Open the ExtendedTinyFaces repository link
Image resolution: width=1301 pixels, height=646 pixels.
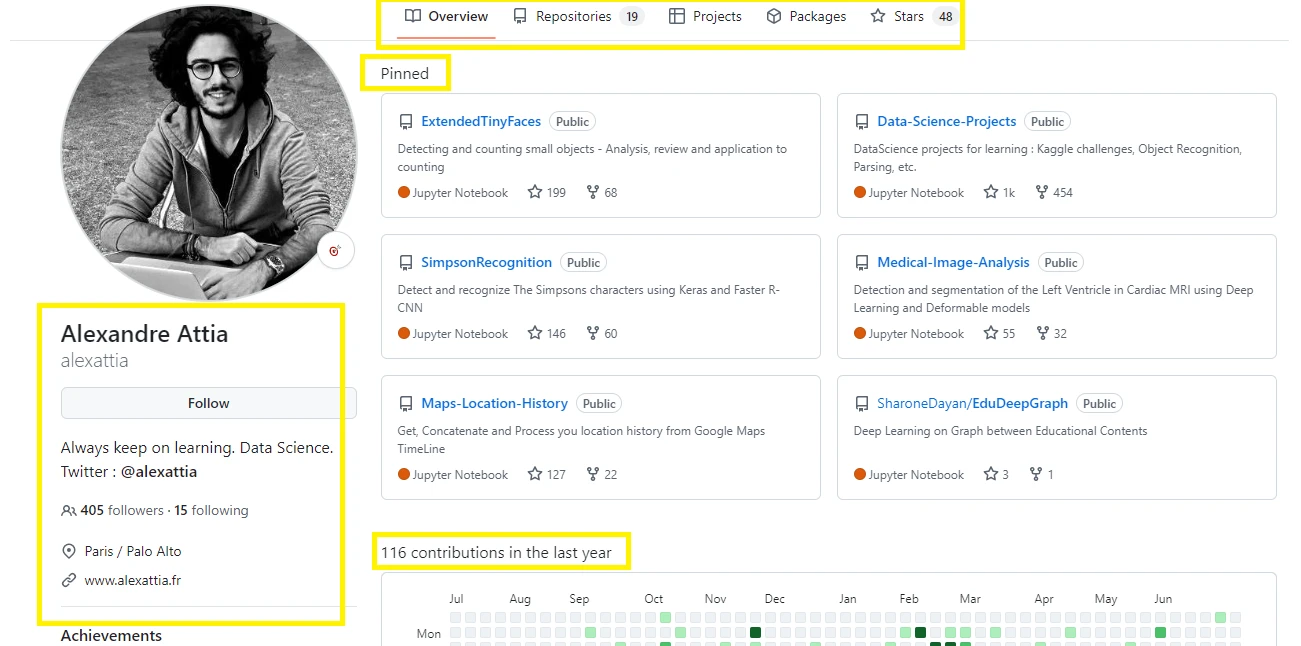(x=481, y=121)
